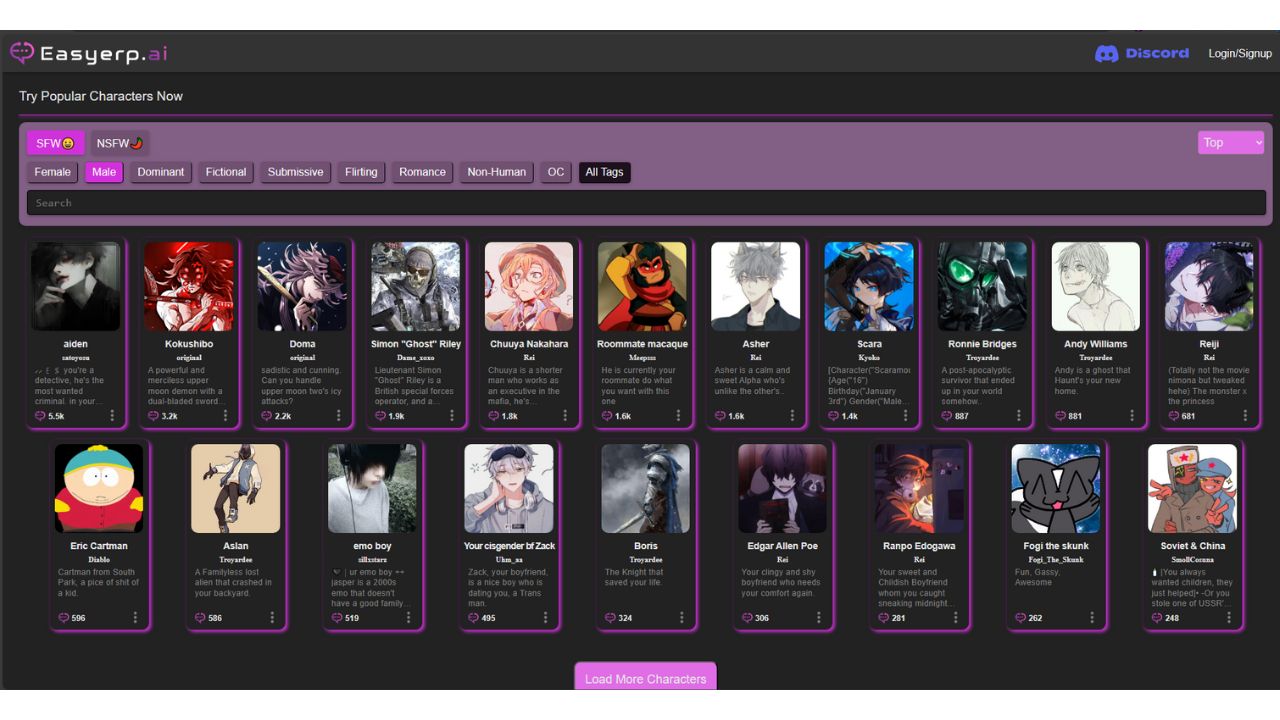Expand the All Tags list
The height and width of the screenshot is (720, 1280).
click(604, 172)
